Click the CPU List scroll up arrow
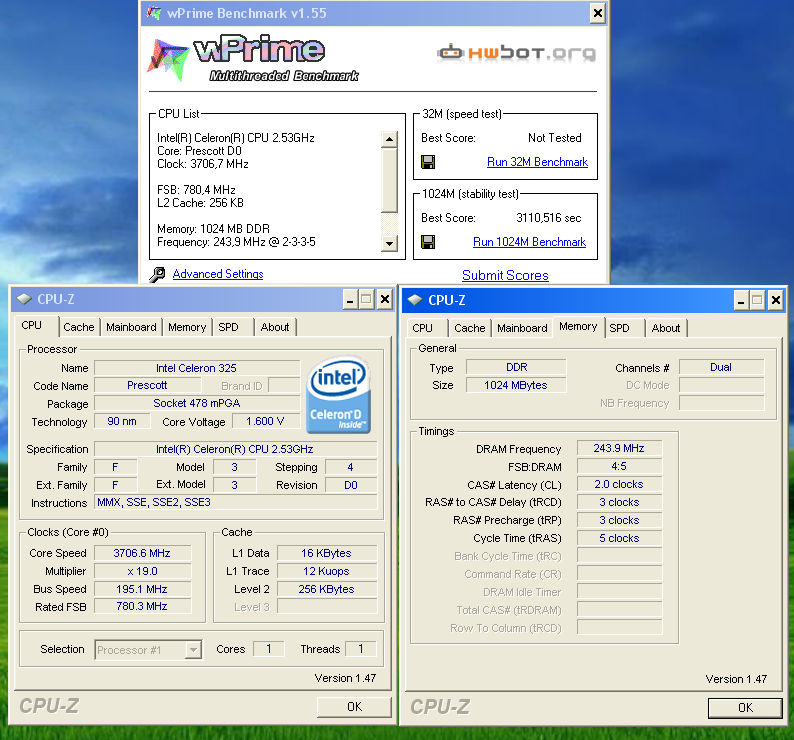The image size is (794, 740). [x=389, y=139]
